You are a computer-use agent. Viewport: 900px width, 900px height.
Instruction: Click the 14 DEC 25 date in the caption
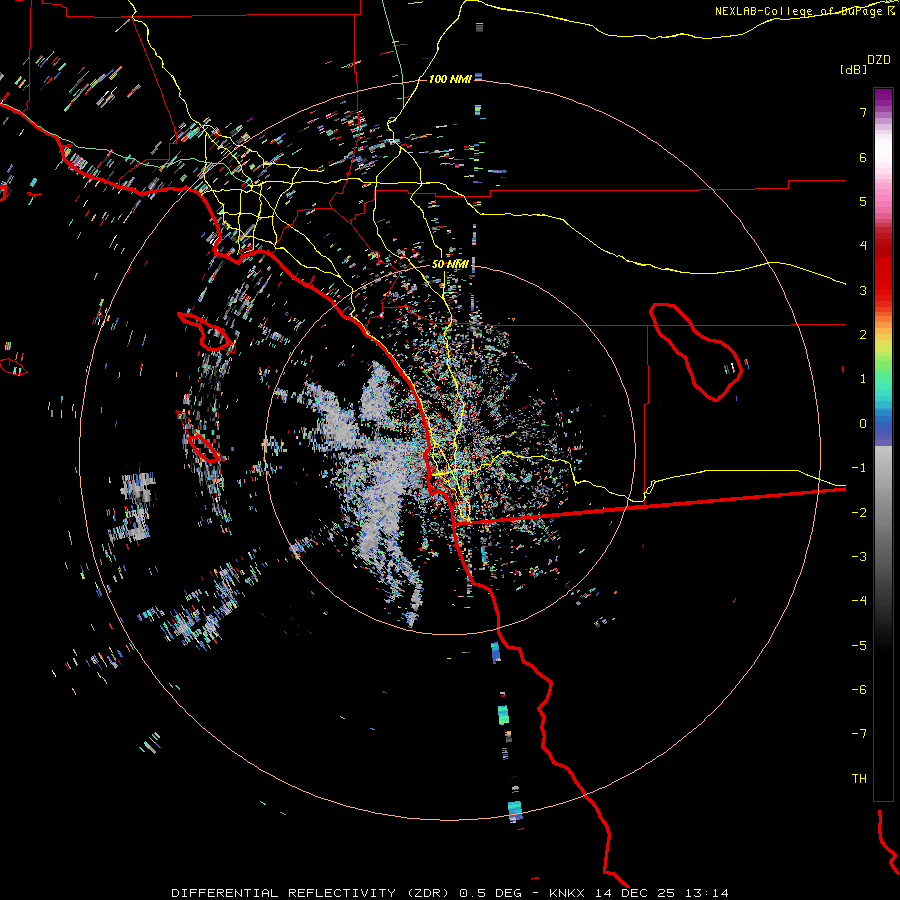(x=635, y=893)
